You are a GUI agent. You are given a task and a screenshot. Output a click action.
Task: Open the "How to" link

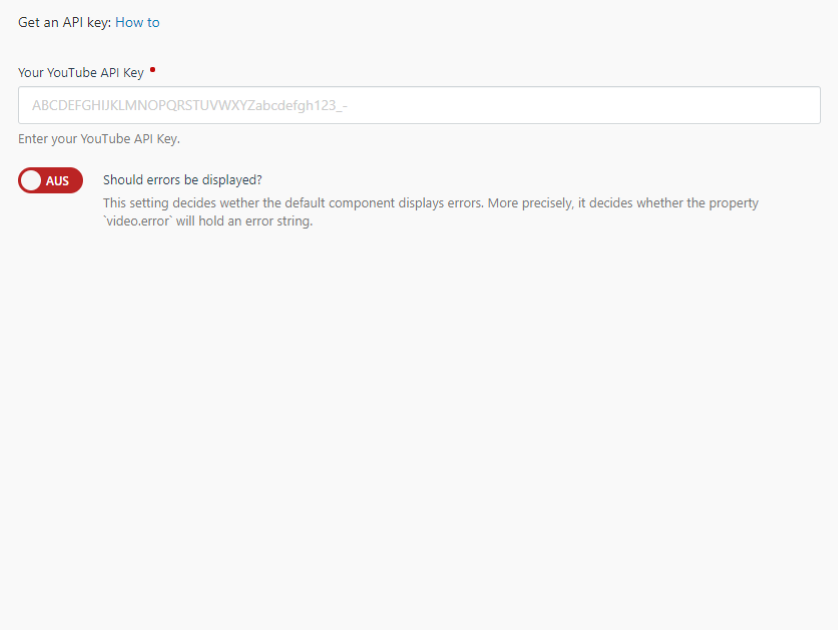(137, 22)
